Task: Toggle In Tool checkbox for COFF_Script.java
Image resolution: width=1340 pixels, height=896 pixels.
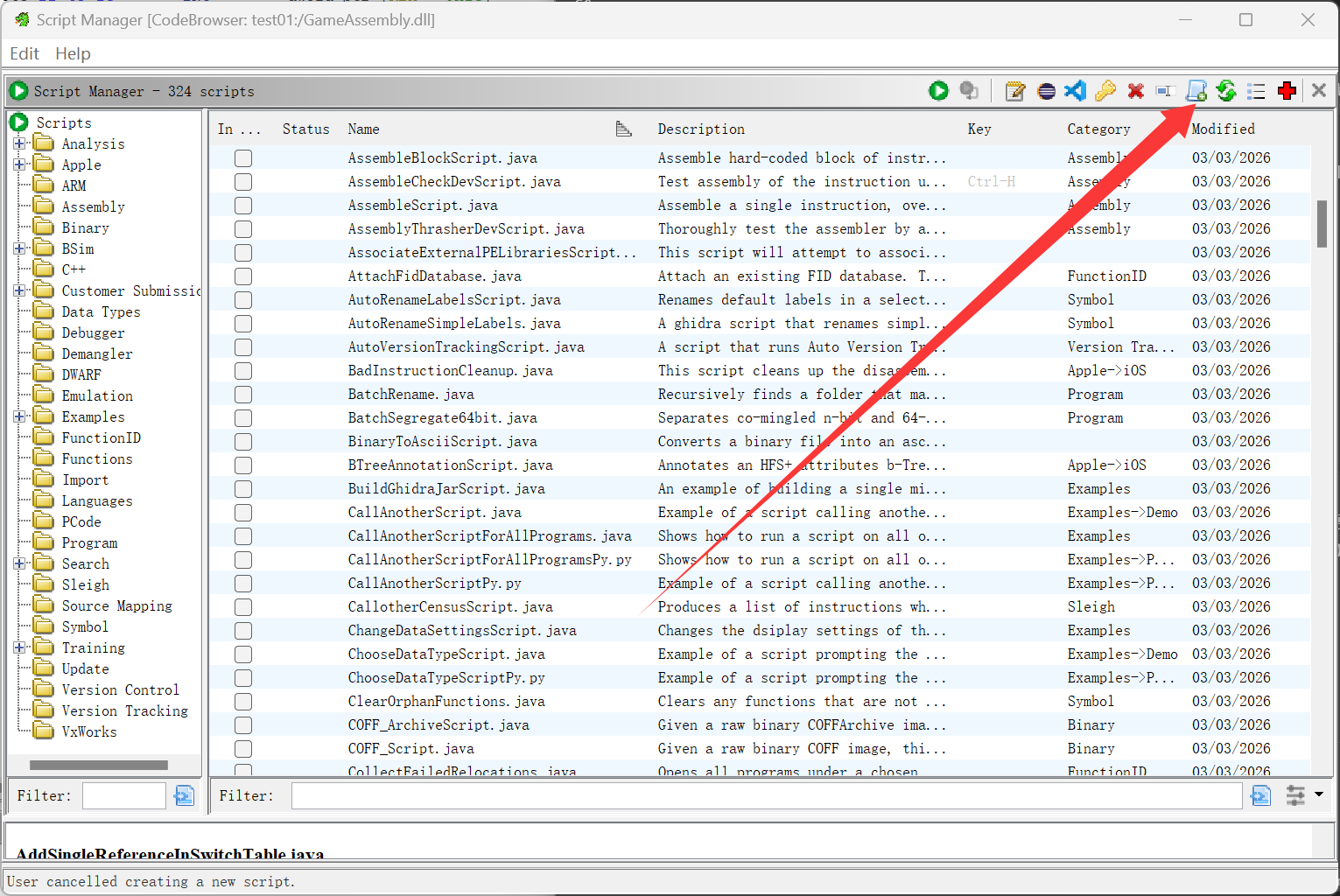Action: 243,749
